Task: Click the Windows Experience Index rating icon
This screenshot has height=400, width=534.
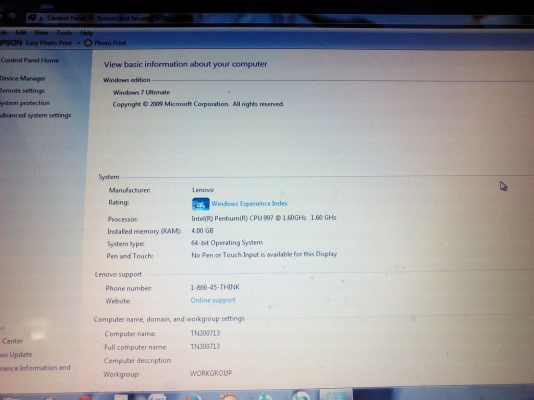Action: point(201,204)
